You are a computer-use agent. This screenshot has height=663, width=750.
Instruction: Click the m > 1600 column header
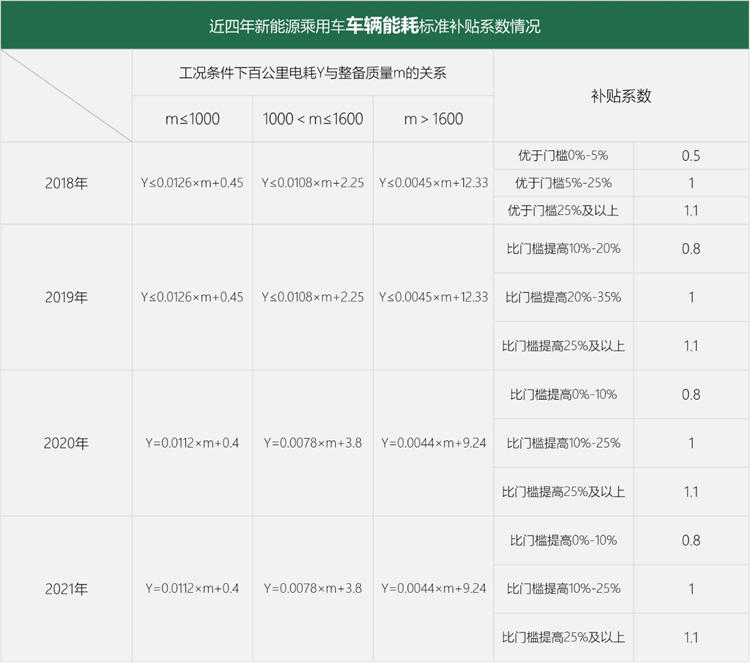(x=433, y=119)
